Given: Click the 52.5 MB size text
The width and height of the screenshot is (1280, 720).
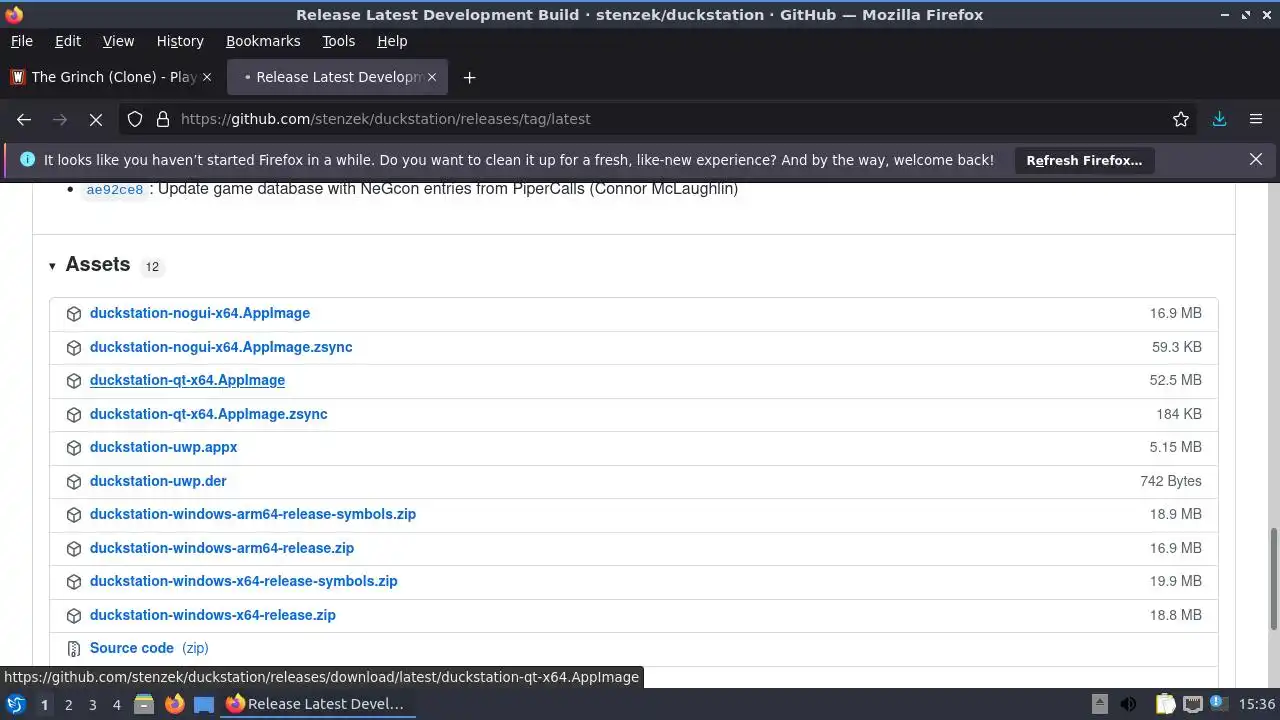Looking at the screenshot, I should pyautogui.click(x=1176, y=380).
